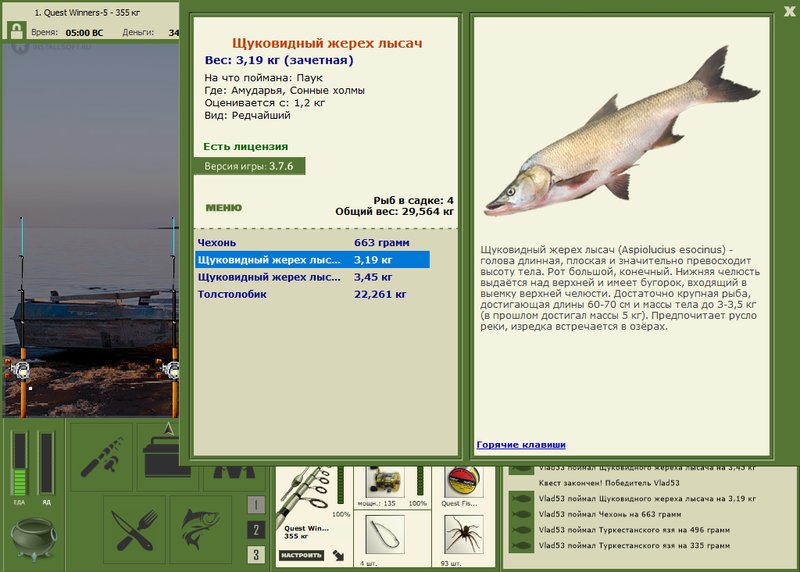Switch to tackle slot 1
The width and height of the screenshot is (800, 572).
pyautogui.click(x=256, y=505)
